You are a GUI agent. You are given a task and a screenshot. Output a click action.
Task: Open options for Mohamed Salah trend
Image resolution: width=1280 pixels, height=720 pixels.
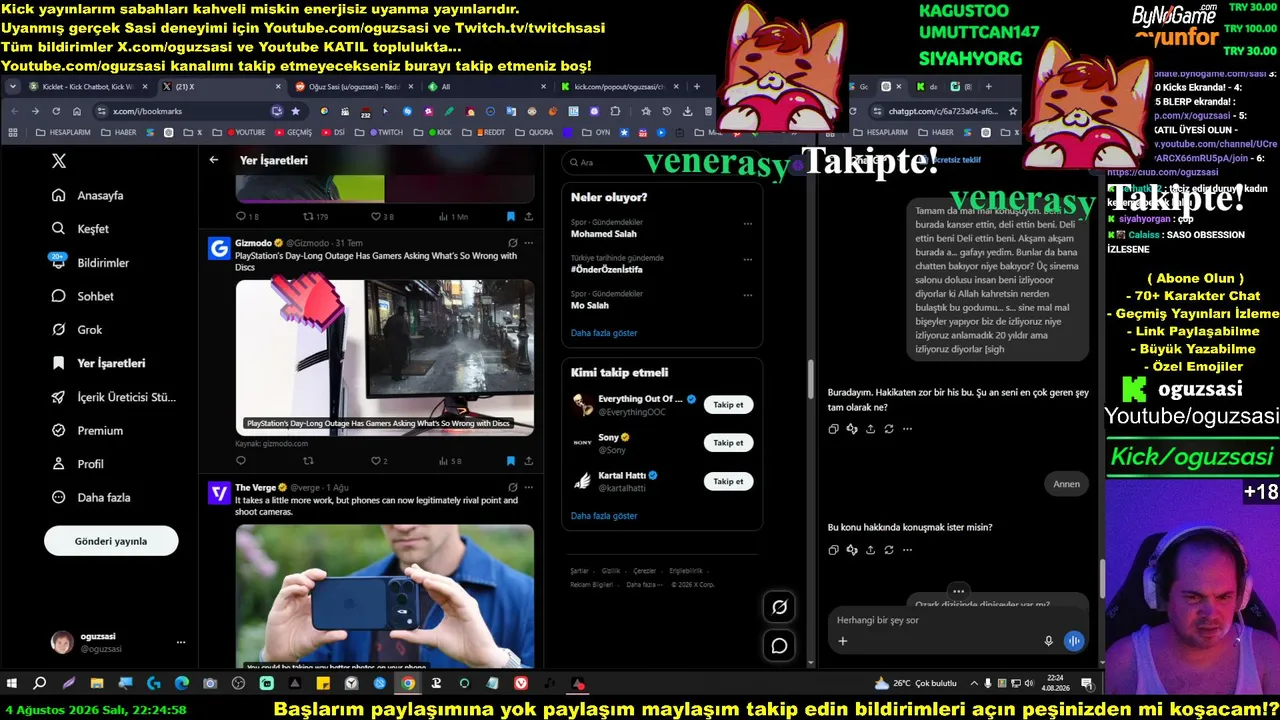point(747,223)
